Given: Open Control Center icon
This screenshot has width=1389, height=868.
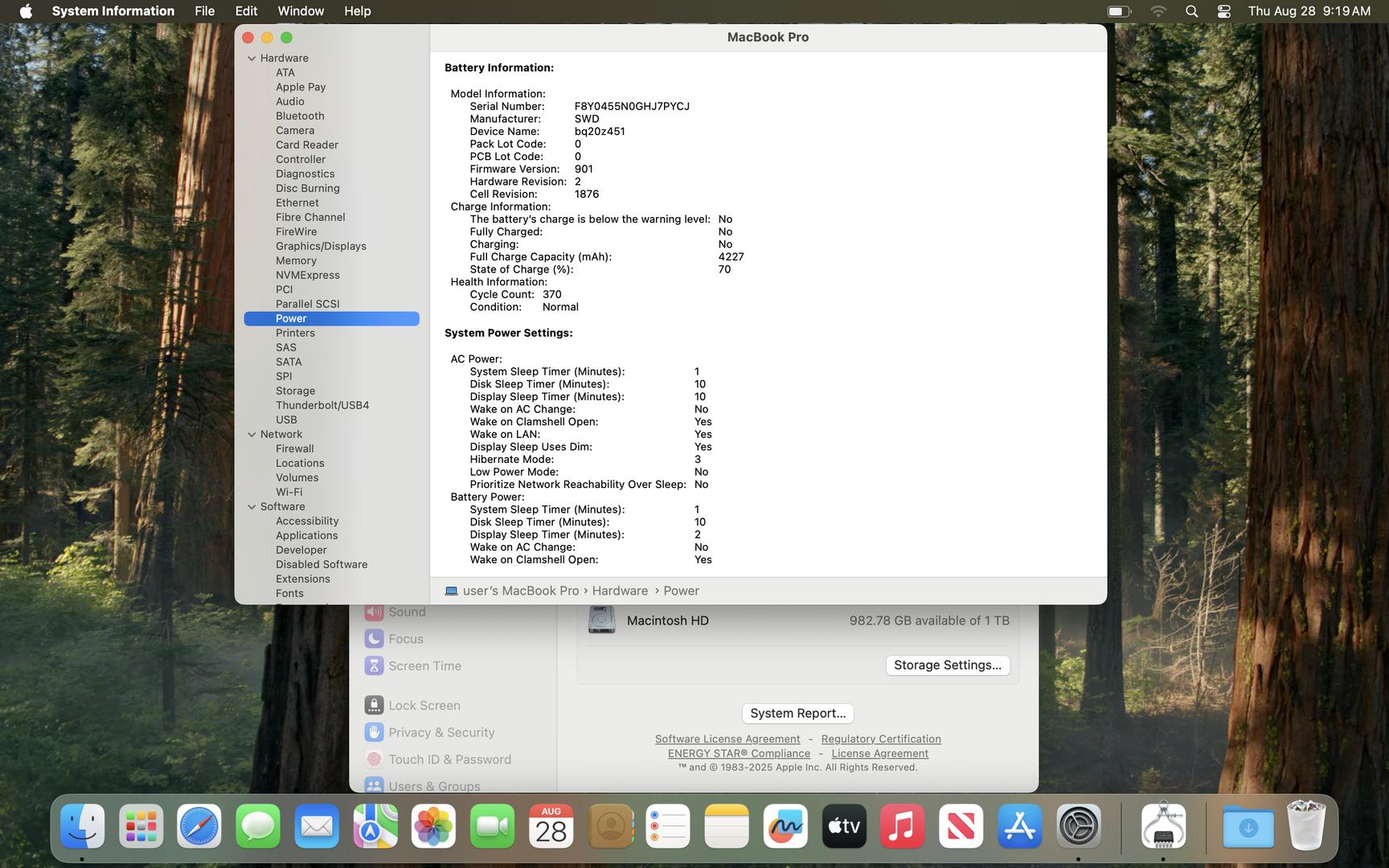Looking at the screenshot, I should 1224,11.
